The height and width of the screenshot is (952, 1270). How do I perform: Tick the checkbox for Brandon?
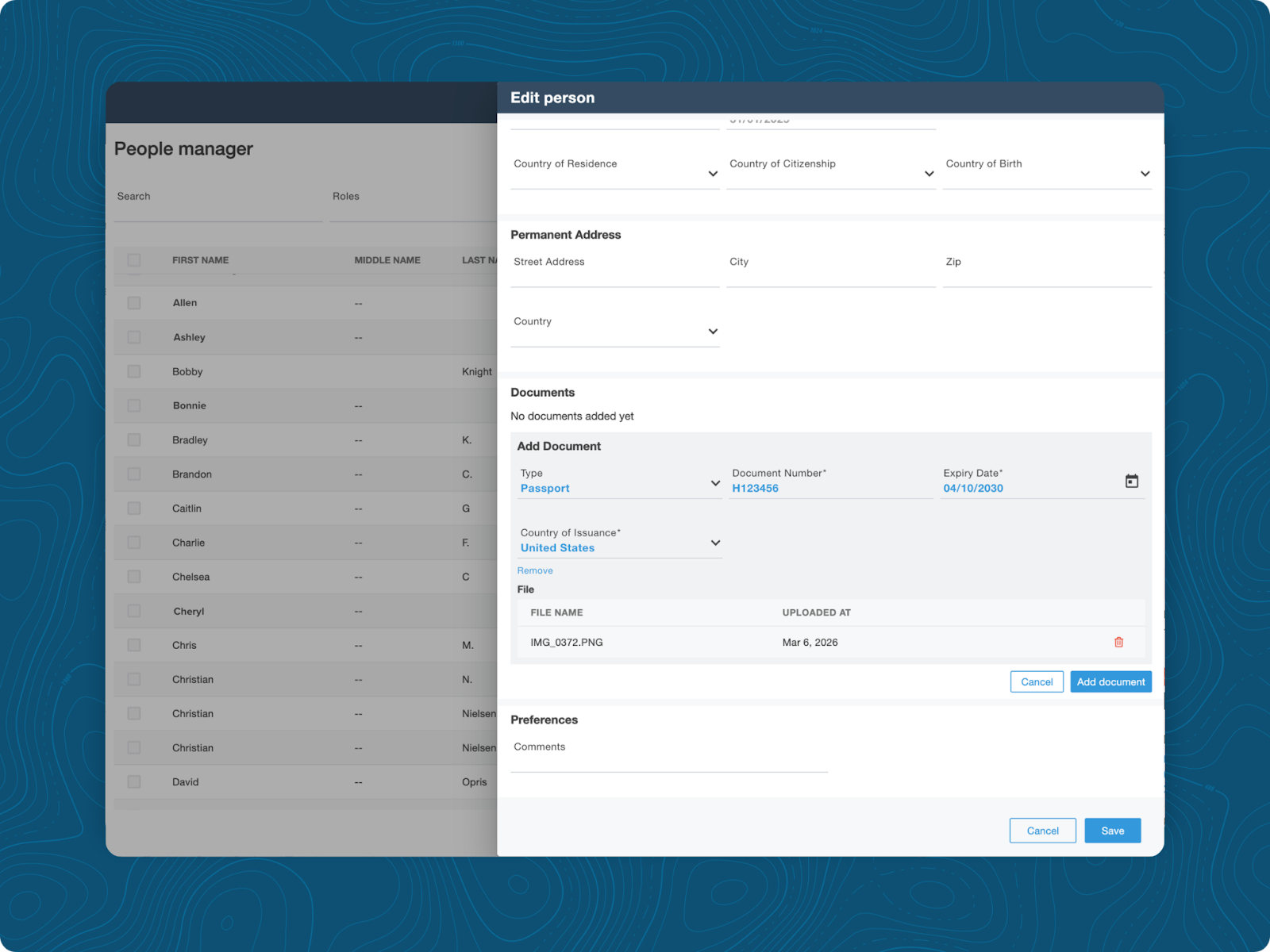coord(134,474)
